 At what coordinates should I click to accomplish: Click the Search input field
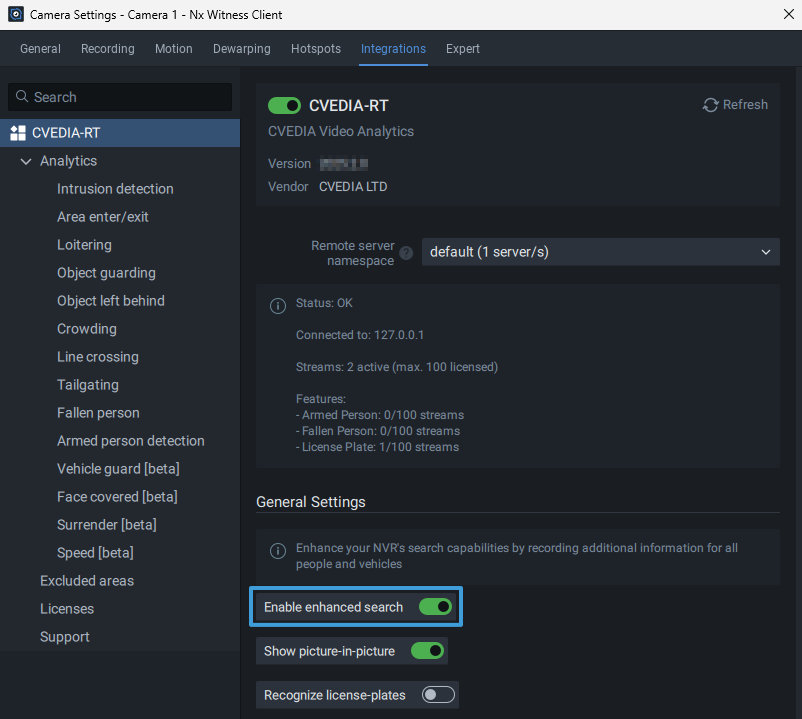130,97
